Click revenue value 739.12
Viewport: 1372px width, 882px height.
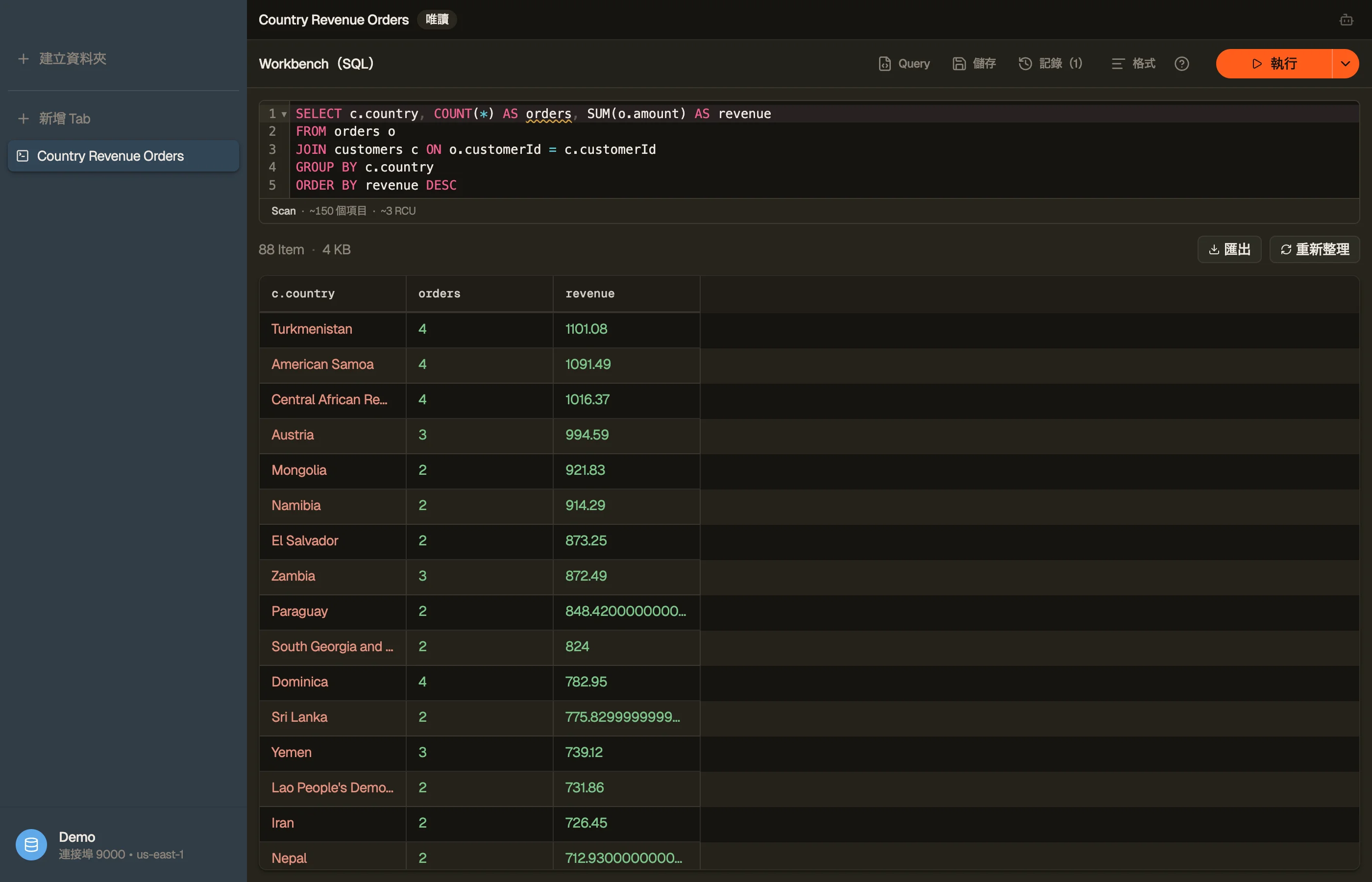(626, 753)
